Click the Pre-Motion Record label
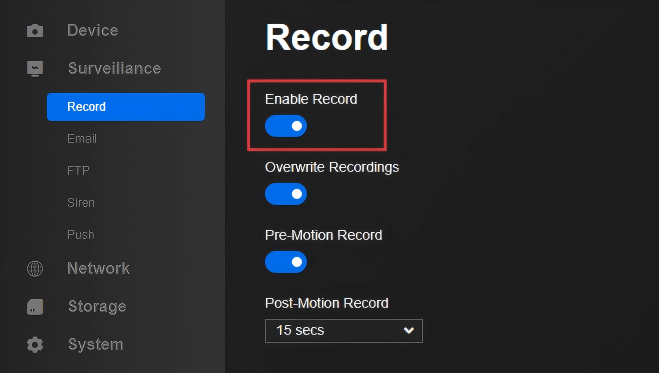Screen dimensions: 659x373 [324, 235]
